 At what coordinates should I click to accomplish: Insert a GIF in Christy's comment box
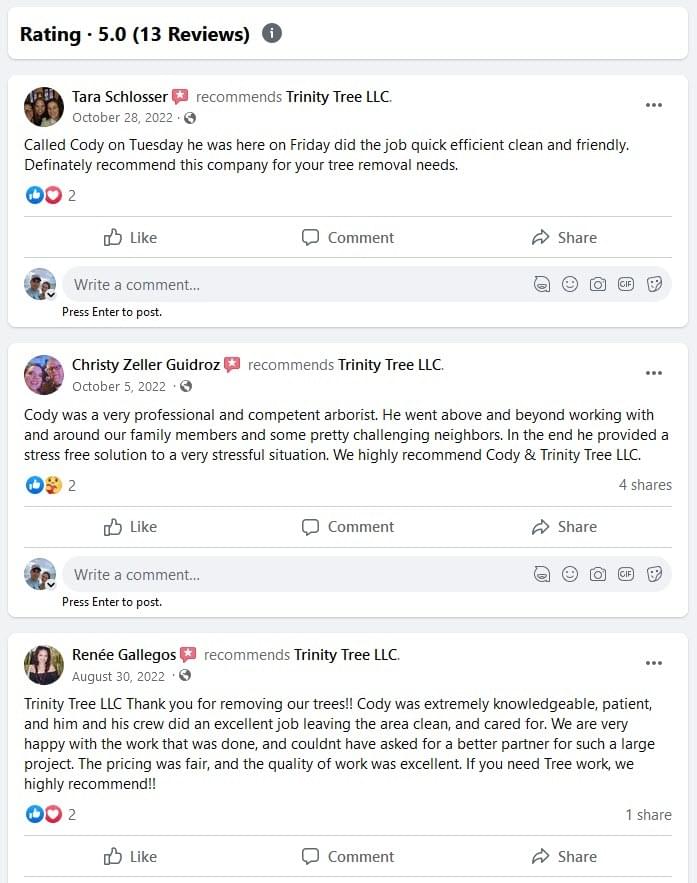626,574
